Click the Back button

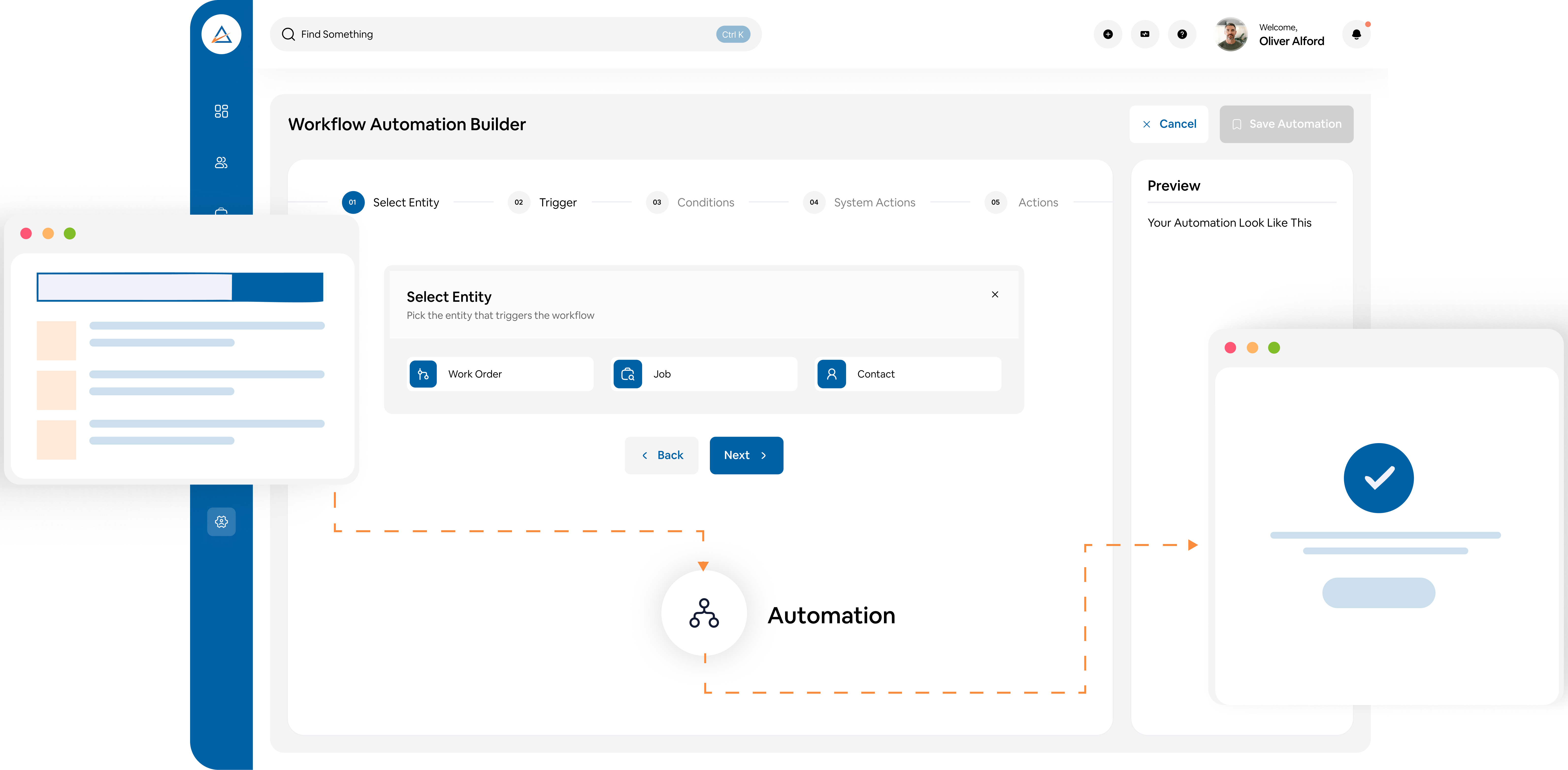click(662, 455)
